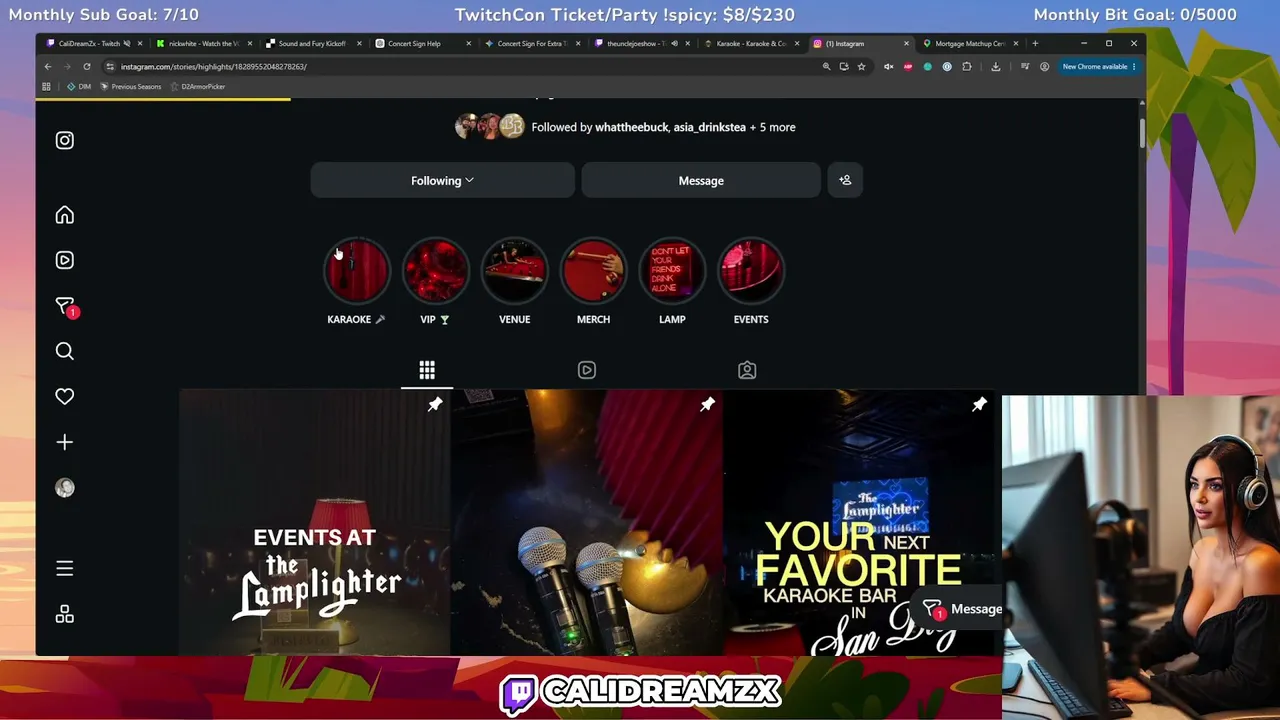The height and width of the screenshot is (720, 1280).
Task: Open your profile avatar in the sidebar
Action: pos(65,488)
